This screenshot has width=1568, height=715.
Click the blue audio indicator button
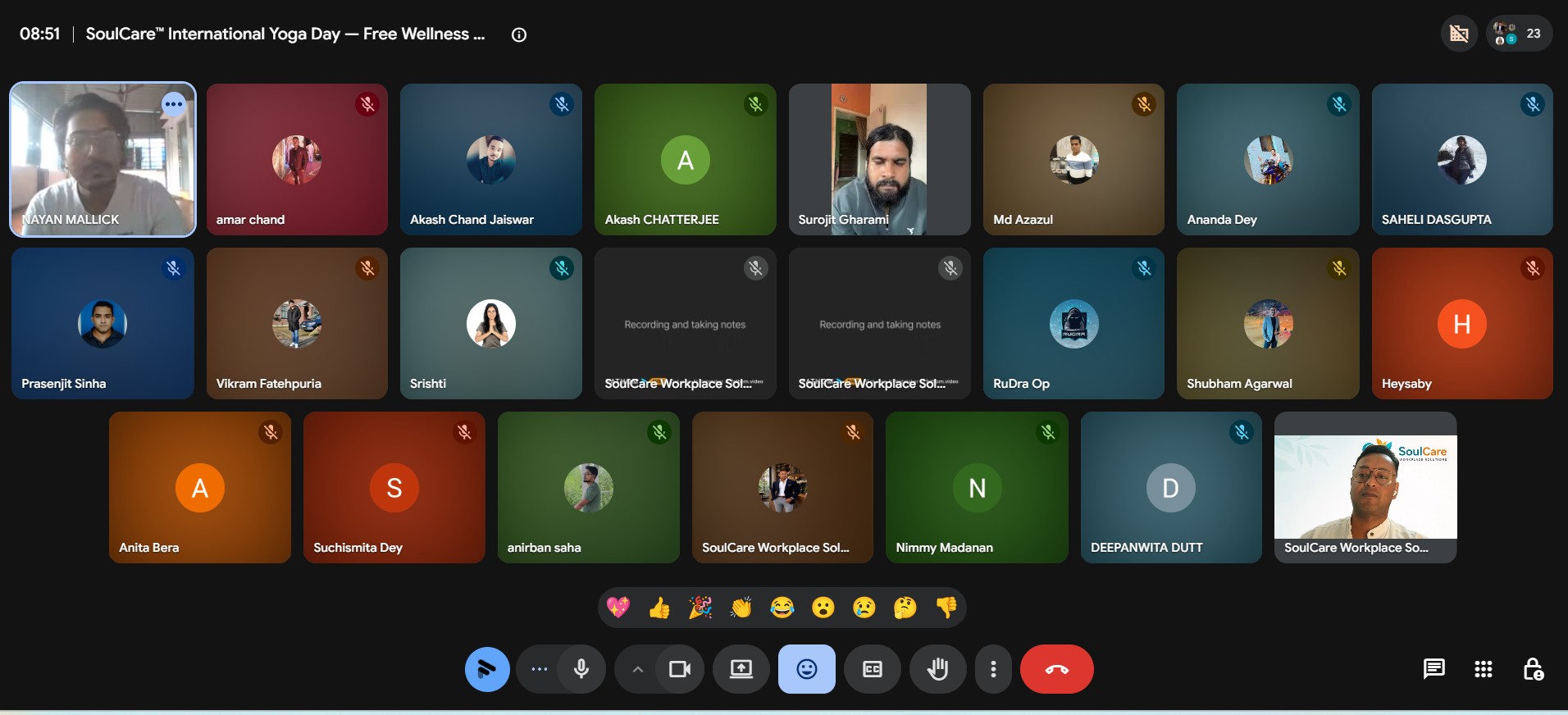[487, 669]
